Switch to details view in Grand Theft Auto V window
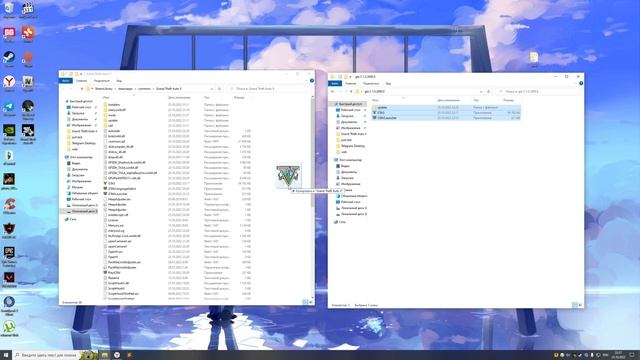Image resolution: width=640 pixels, height=360 pixels. (304, 302)
